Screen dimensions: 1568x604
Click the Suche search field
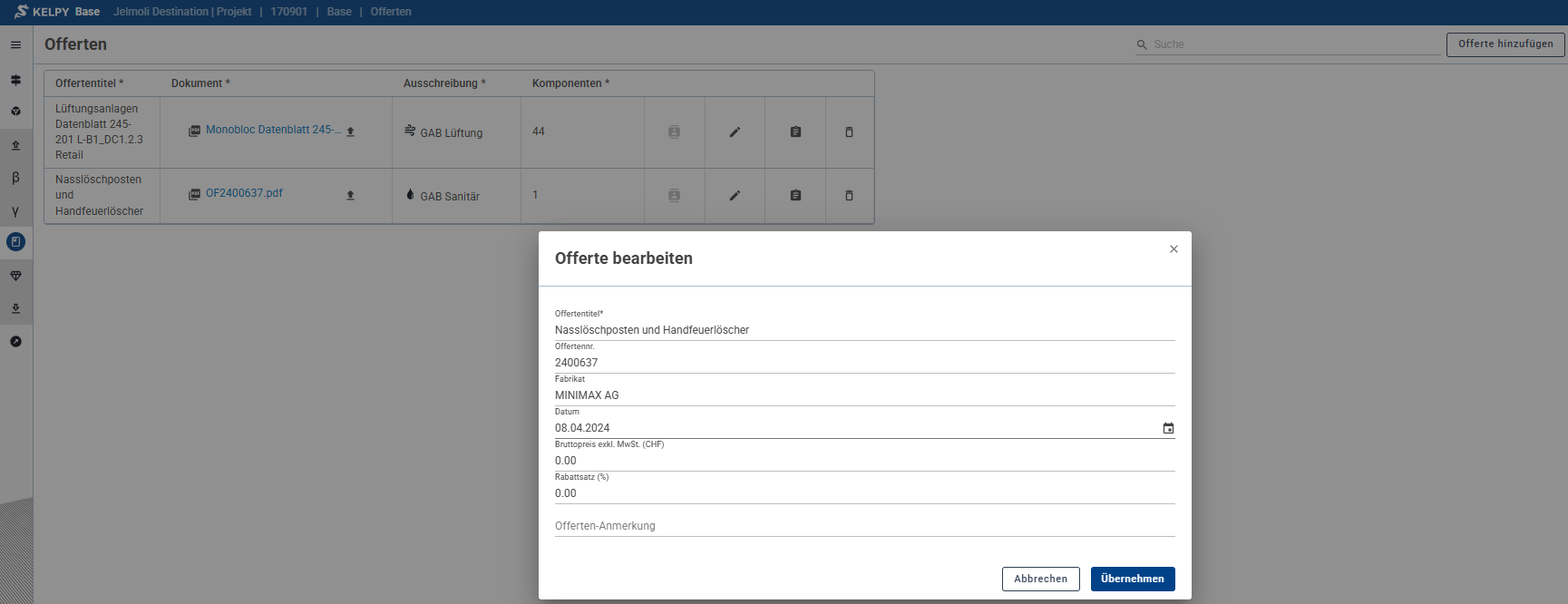pos(1292,44)
